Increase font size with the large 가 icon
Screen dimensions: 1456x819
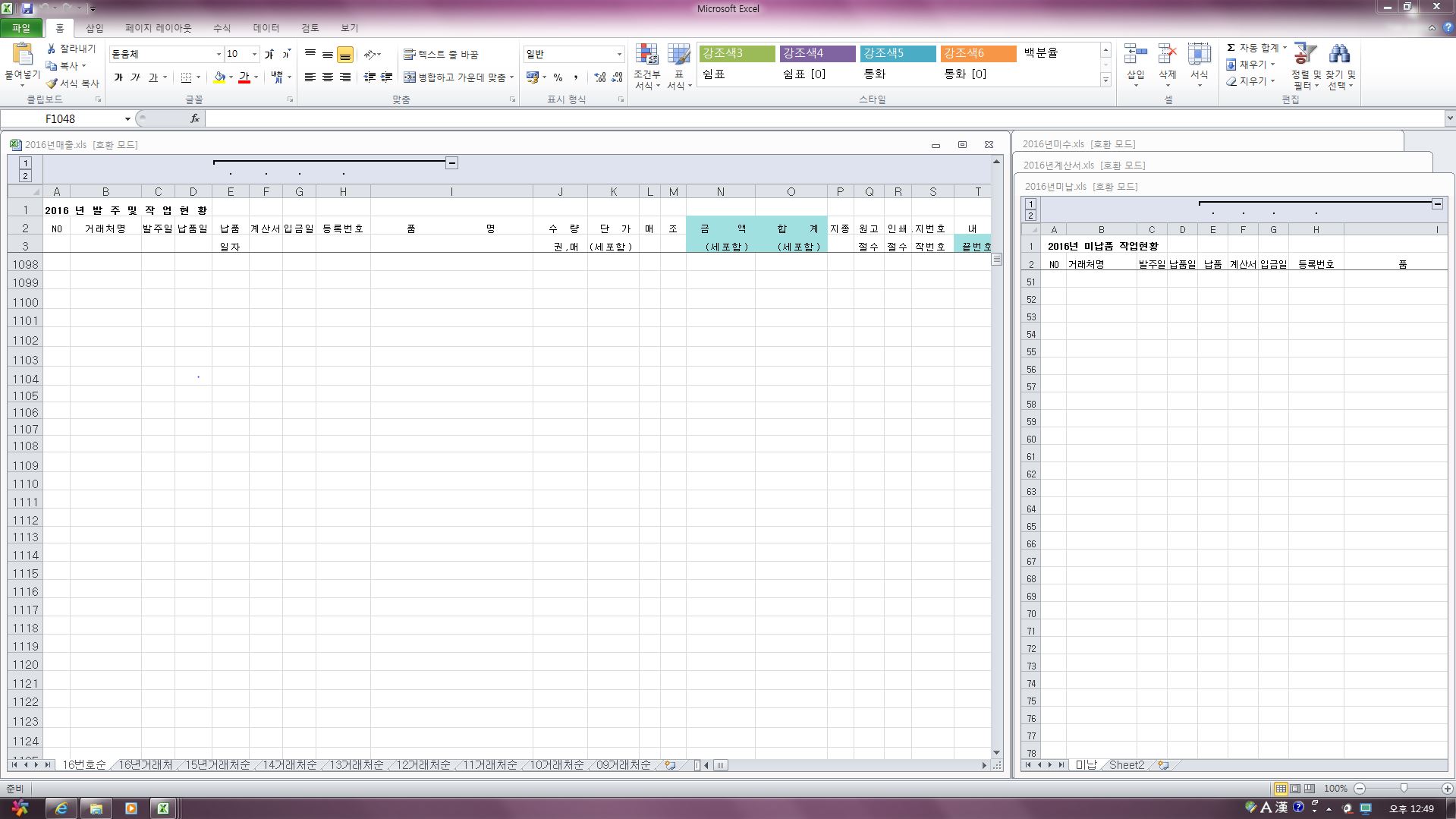pyautogui.click(x=269, y=54)
